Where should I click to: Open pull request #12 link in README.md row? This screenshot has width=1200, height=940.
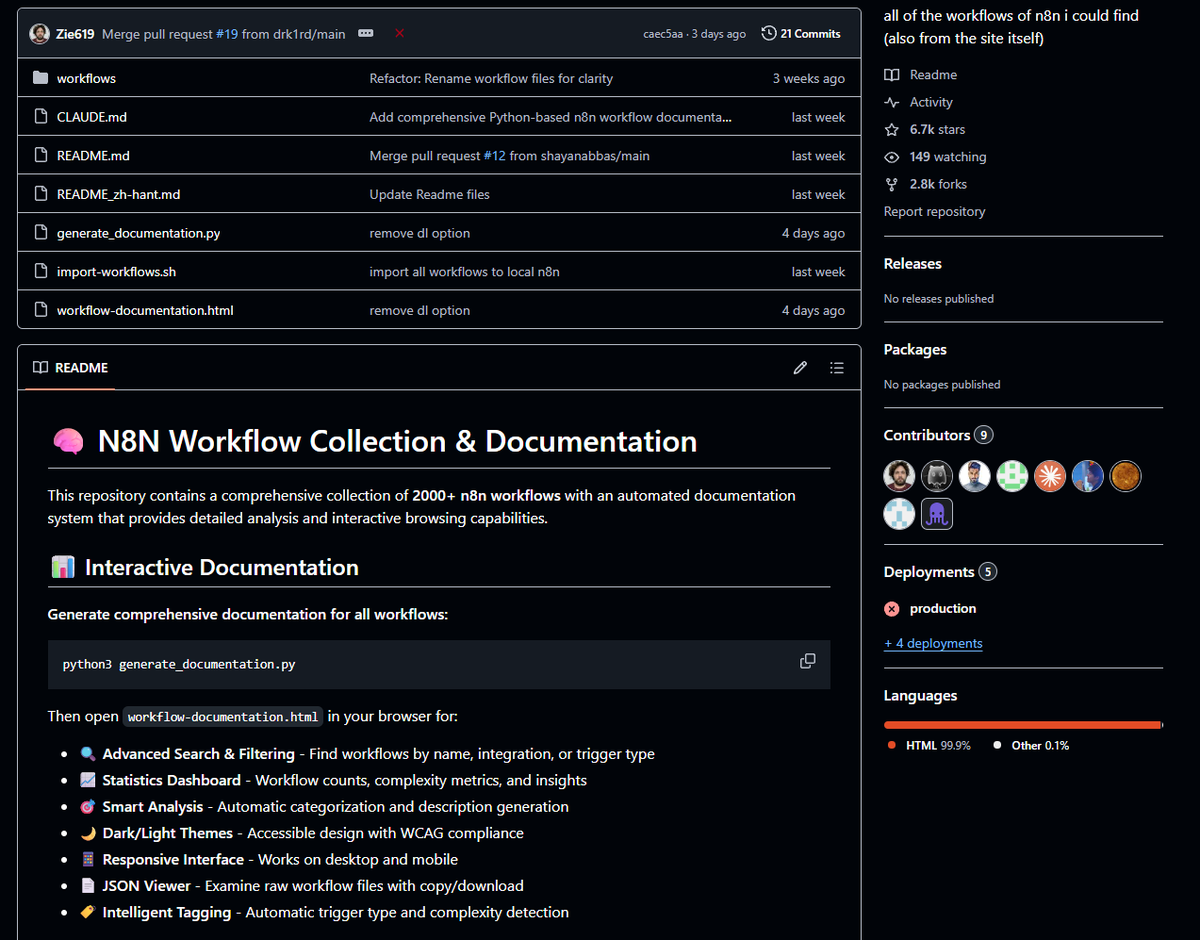(x=495, y=156)
